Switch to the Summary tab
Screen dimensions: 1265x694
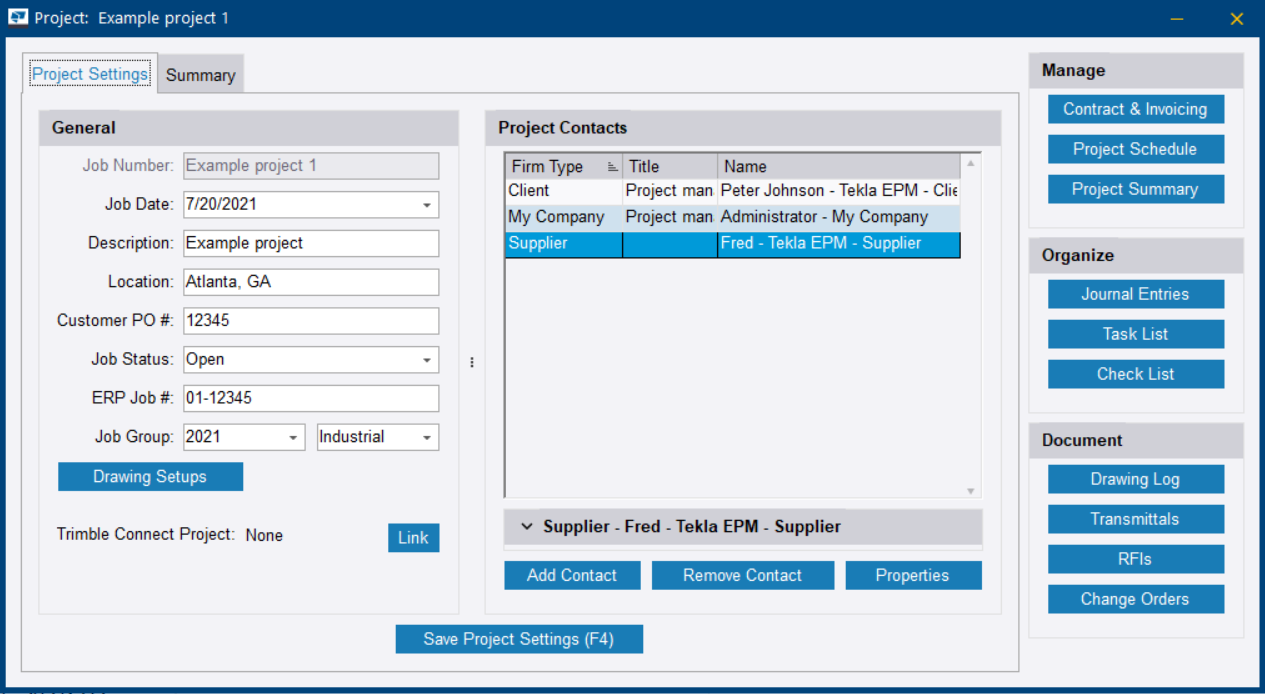tap(200, 74)
